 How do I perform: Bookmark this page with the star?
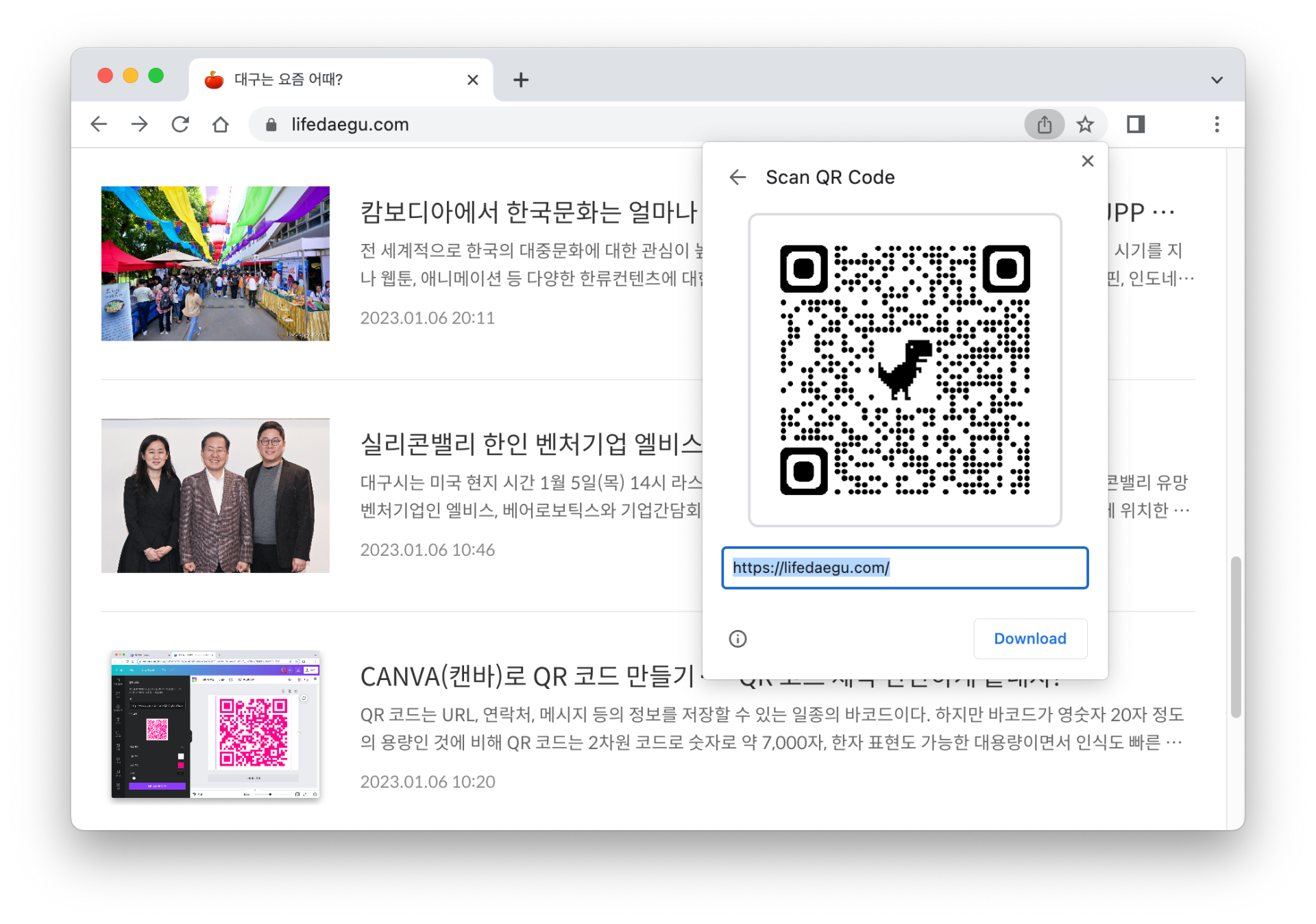click(x=1085, y=124)
